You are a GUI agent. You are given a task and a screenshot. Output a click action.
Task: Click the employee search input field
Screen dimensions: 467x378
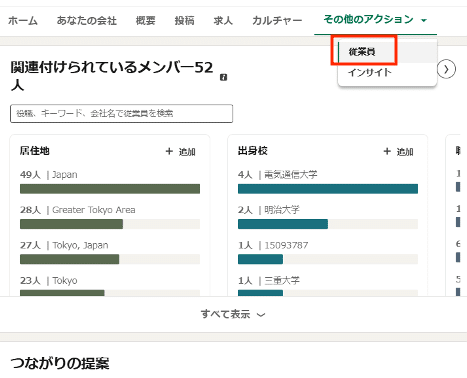(x=121, y=113)
